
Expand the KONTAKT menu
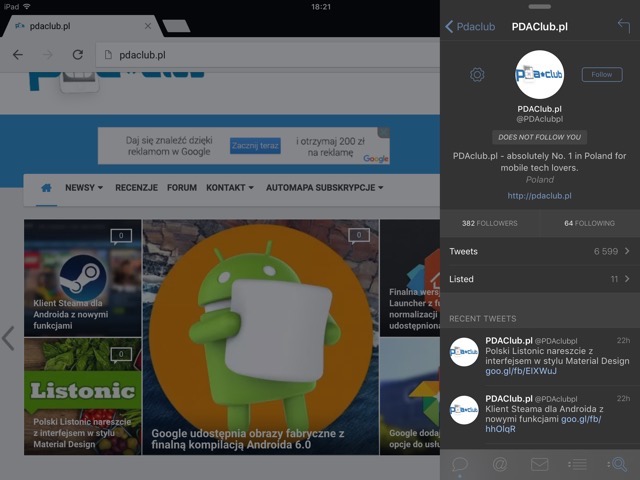230,188
